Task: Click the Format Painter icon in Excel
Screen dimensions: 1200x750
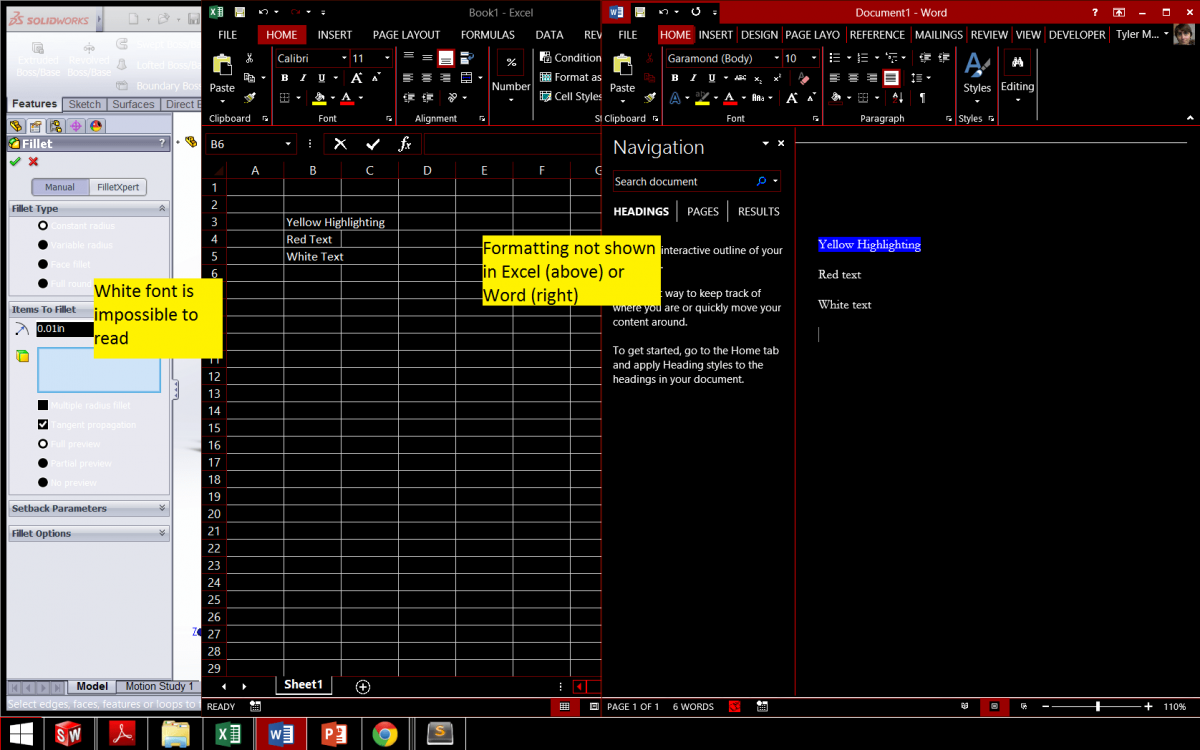Action: [x=250, y=98]
